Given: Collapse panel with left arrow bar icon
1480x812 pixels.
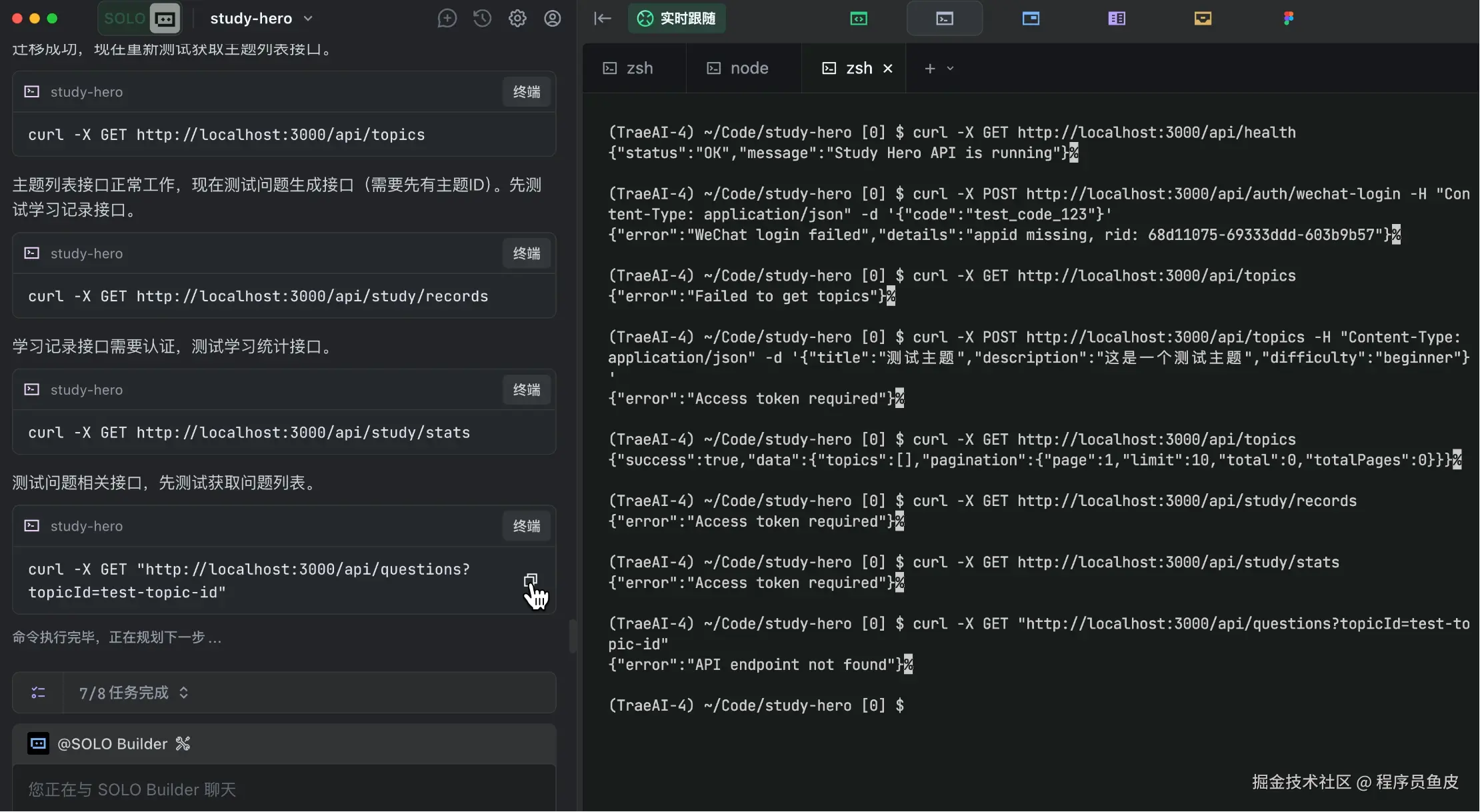Looking at the screenshot, I should click(x=602, y=19).
